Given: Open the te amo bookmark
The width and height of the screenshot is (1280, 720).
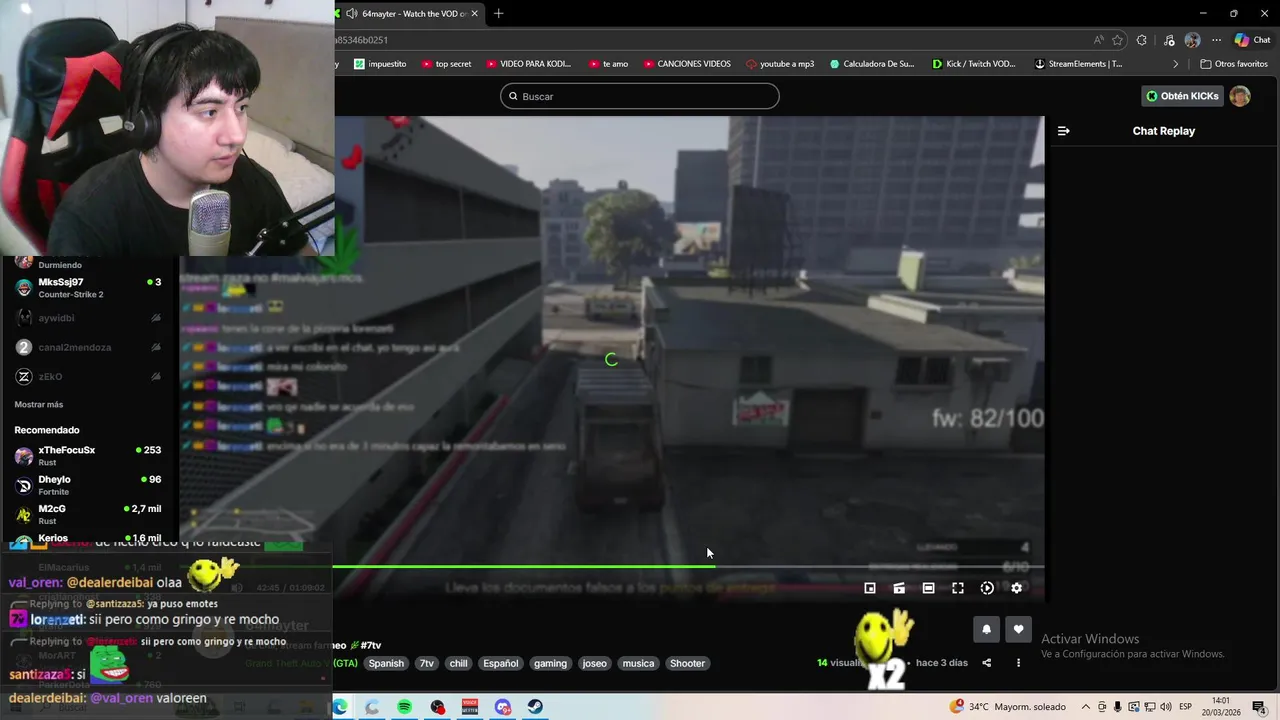Looking at the screenshot, I should (609, 64).
